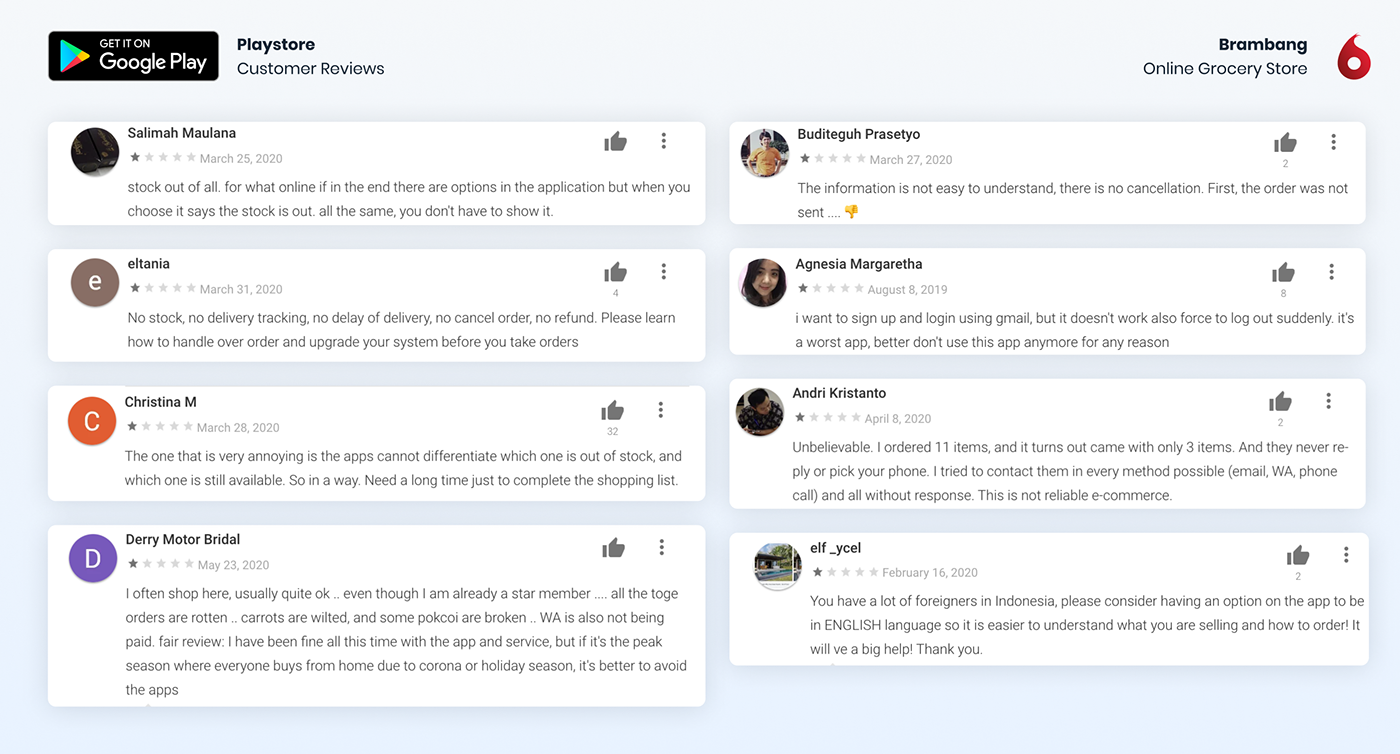Open more options on Salimah Maulana's review
1400x754 pixels.
tap(663, 141)
